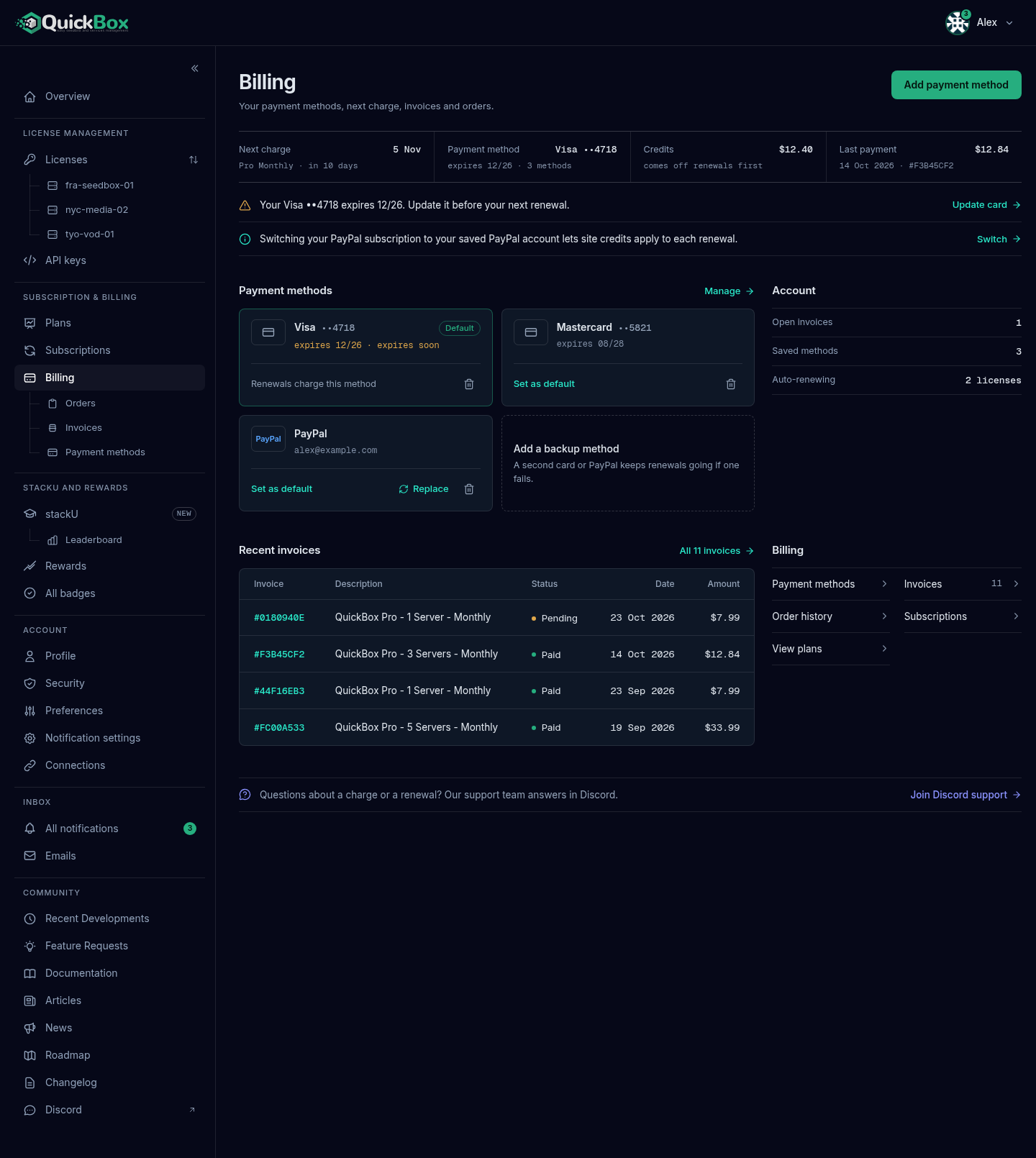Open invoice #FC00A533
This screenshot has width=1036, height=1158.
[279, 728]
